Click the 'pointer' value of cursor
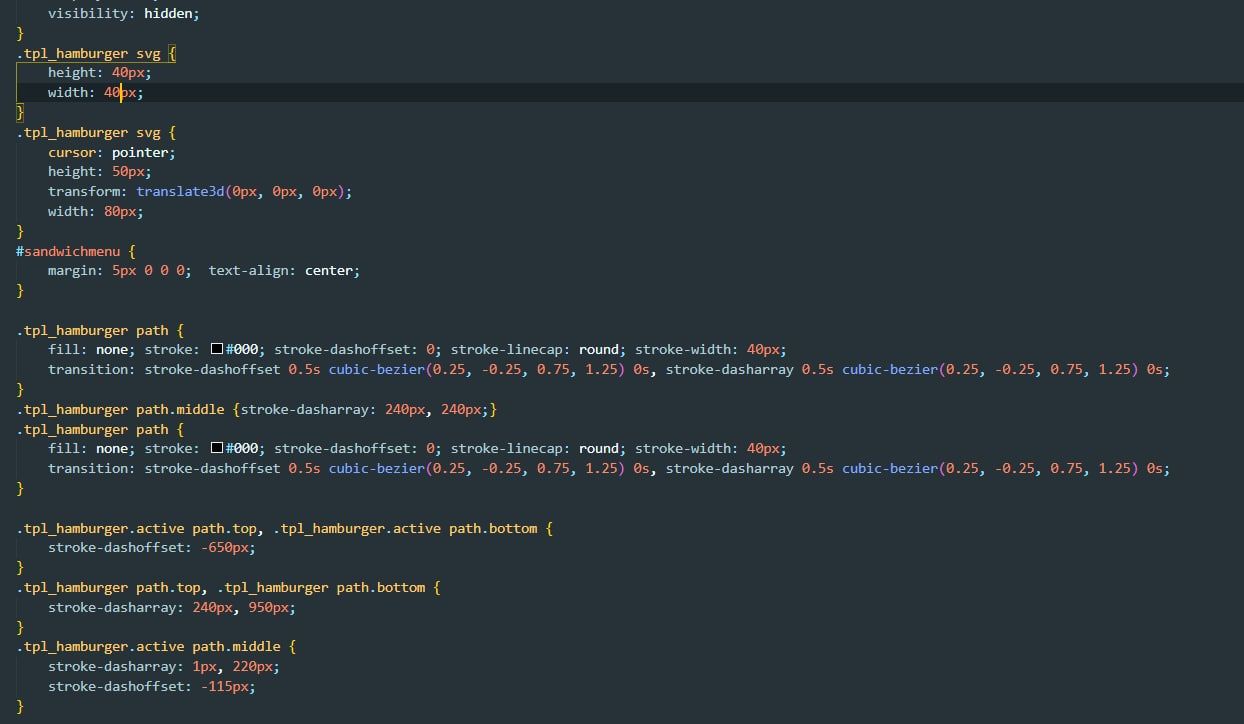The height and width of the screenshot is (724, 1244). coord(140,152)
